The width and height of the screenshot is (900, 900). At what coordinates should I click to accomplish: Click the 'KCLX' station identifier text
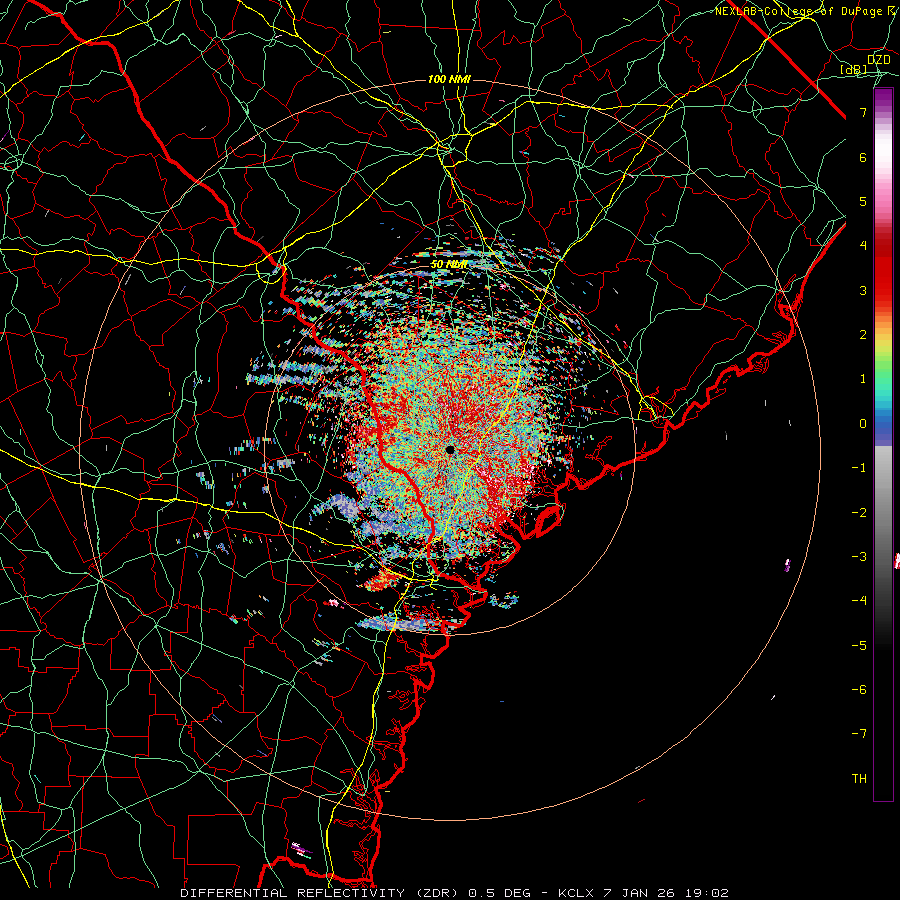[x=575, y=893]
